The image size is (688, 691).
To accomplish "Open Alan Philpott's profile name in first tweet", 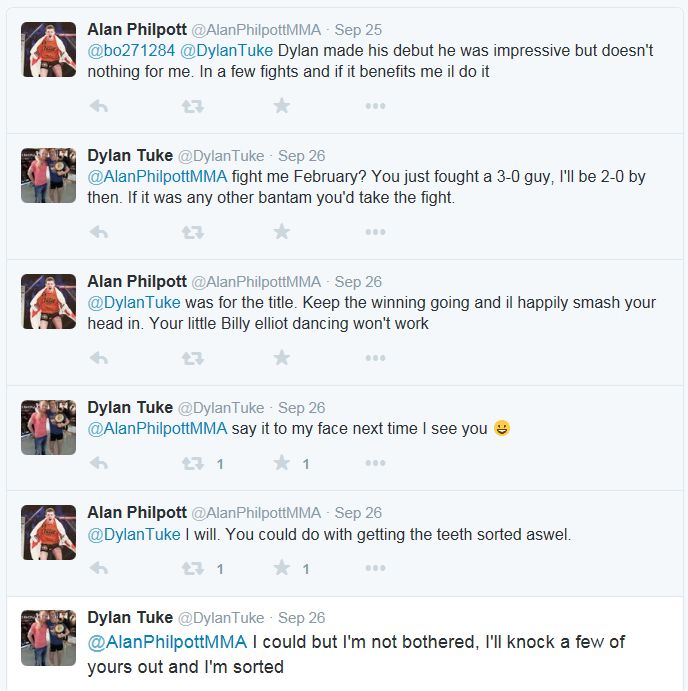I will pos(137,30).
